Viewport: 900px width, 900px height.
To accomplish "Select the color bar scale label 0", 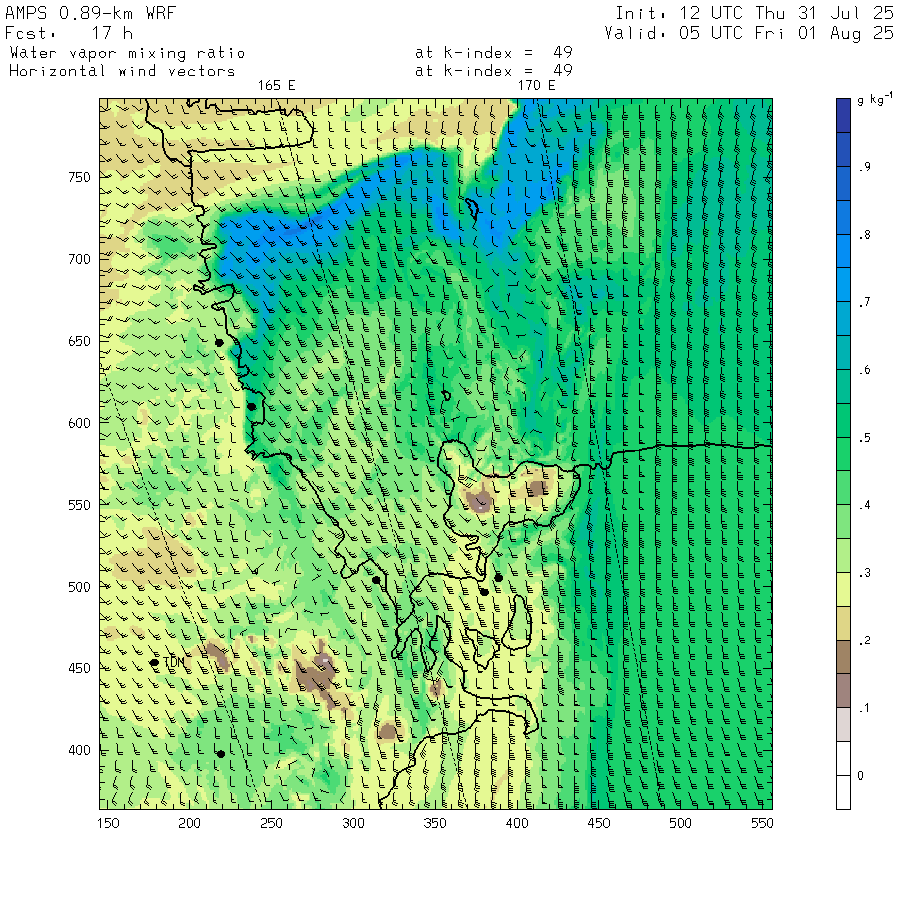I will tap(860, 775).
